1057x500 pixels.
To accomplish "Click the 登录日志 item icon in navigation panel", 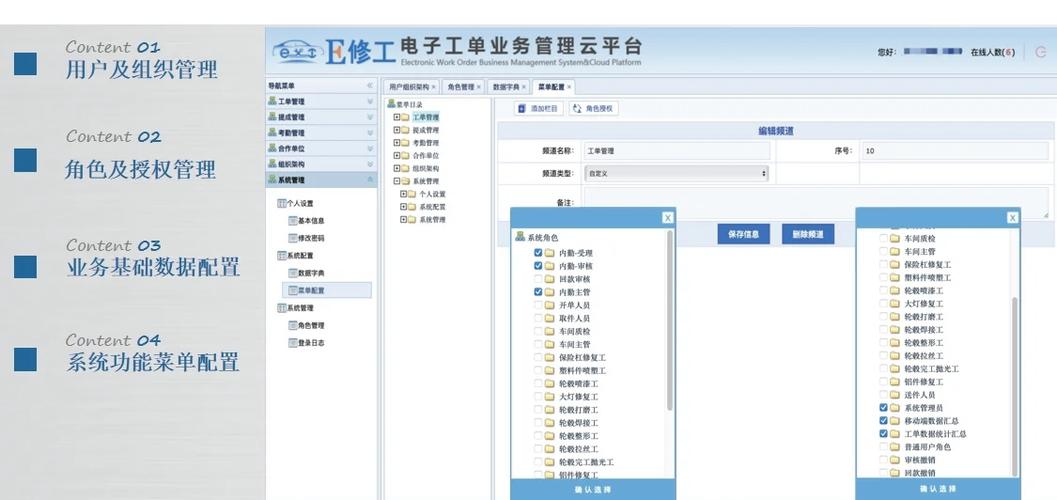I will coord(293,342).
